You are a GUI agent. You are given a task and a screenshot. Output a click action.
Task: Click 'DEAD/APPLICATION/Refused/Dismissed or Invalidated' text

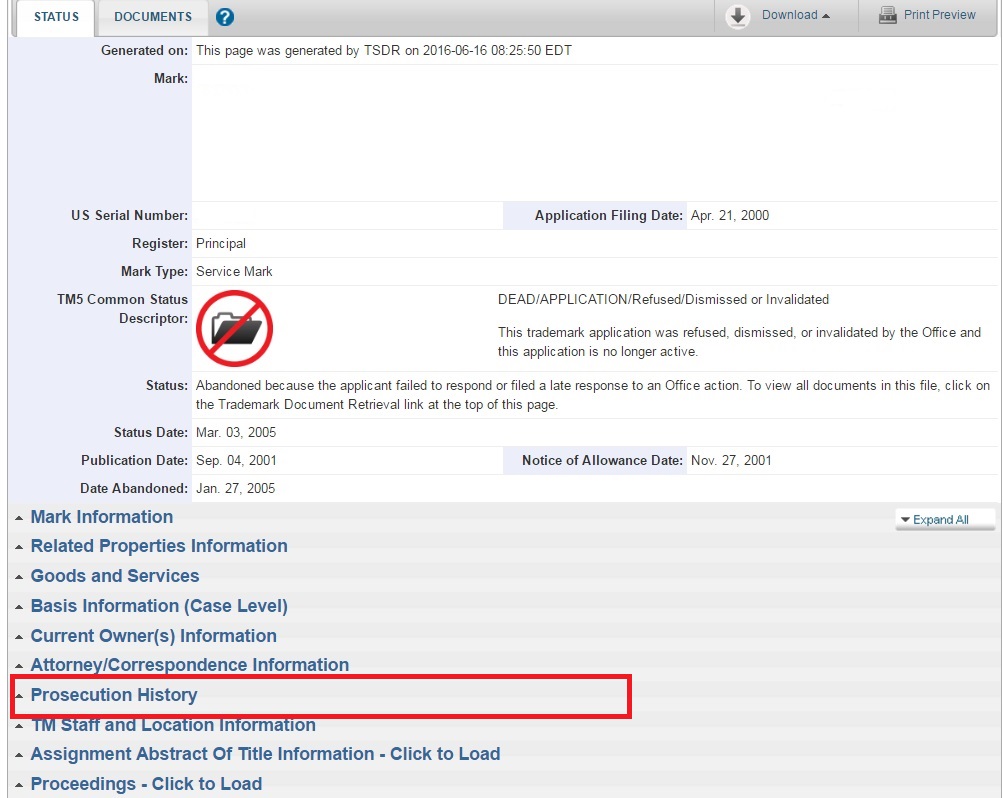663,300
